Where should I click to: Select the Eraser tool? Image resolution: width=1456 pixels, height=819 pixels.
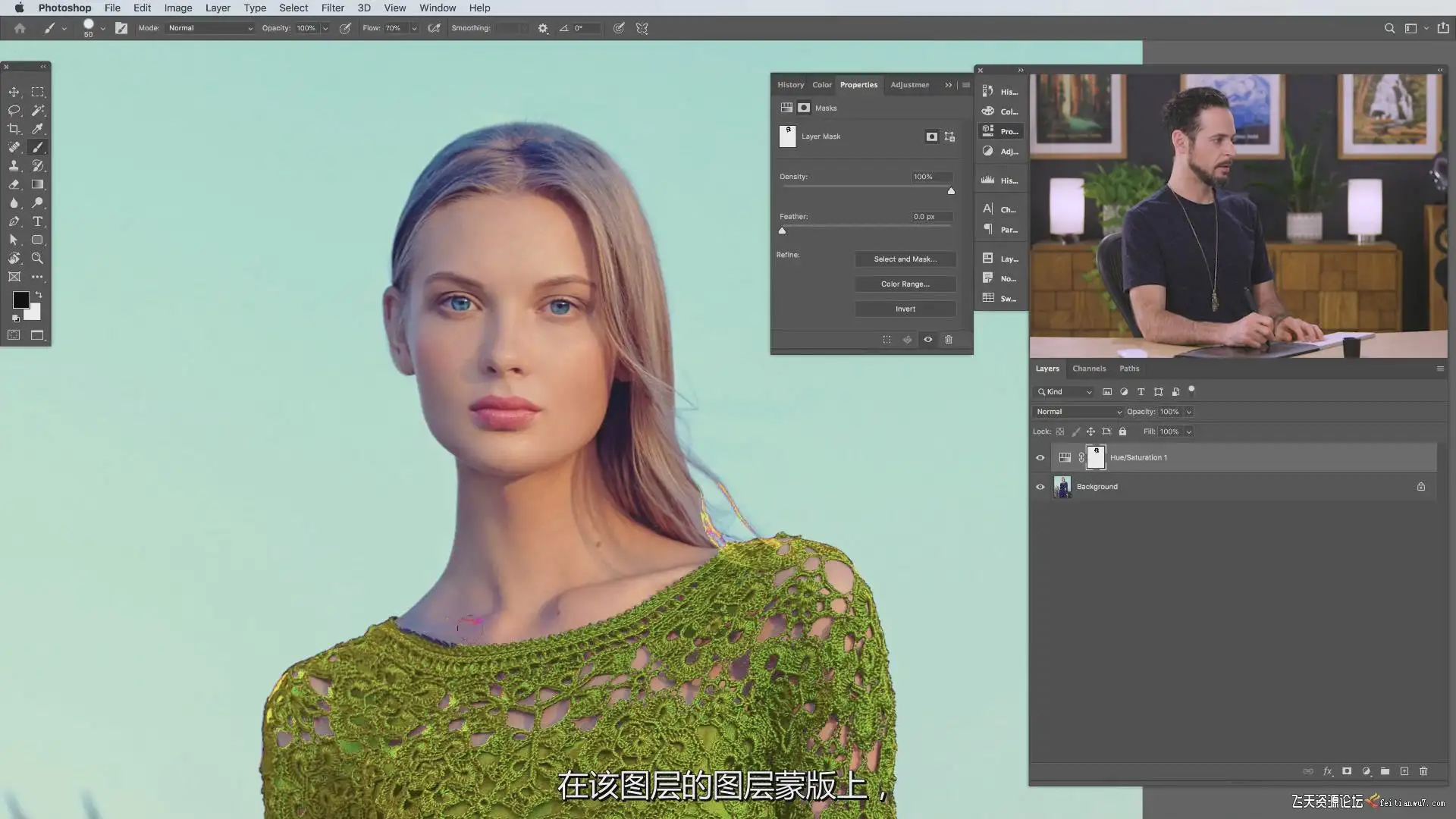tap(14, 184)
